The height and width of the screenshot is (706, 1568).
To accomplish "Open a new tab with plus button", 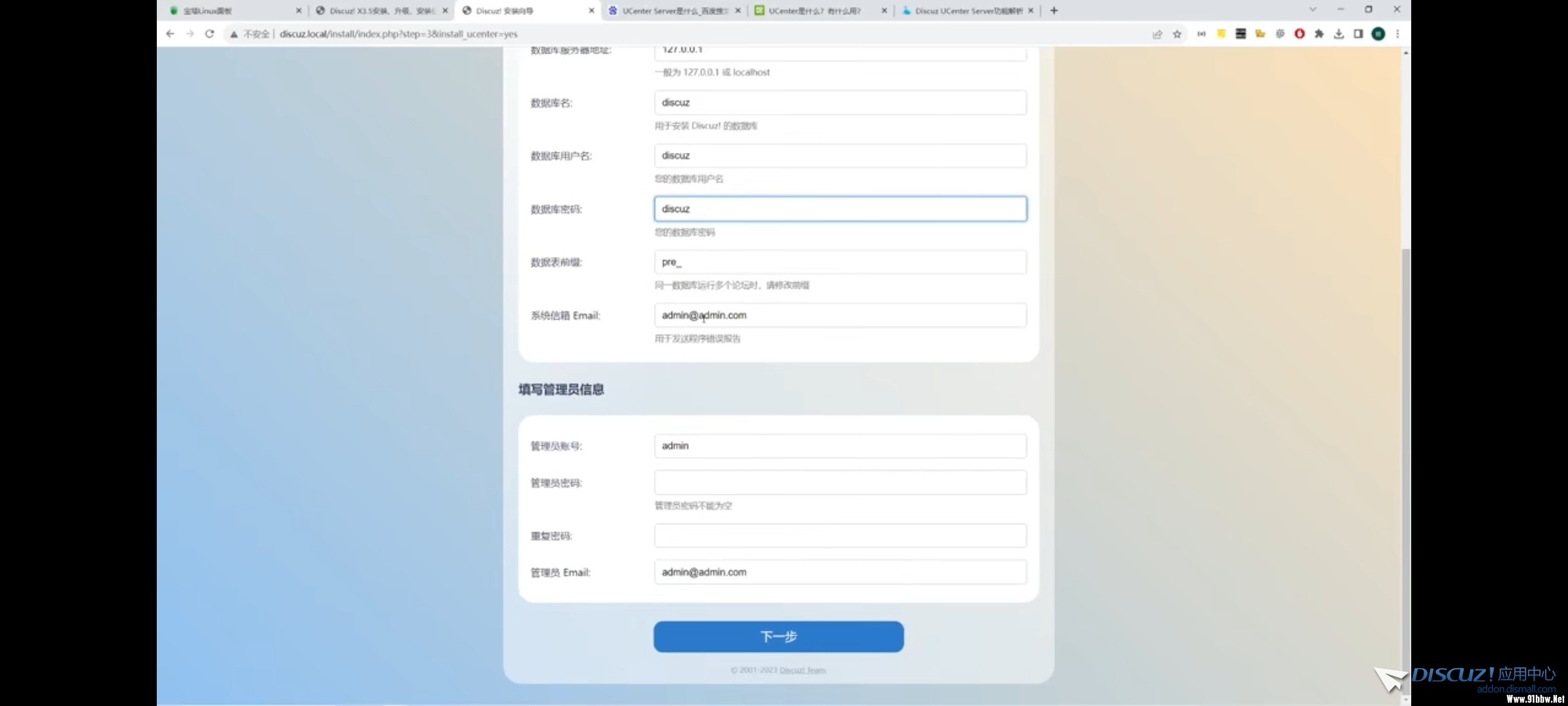I will tap(1054, 10).
